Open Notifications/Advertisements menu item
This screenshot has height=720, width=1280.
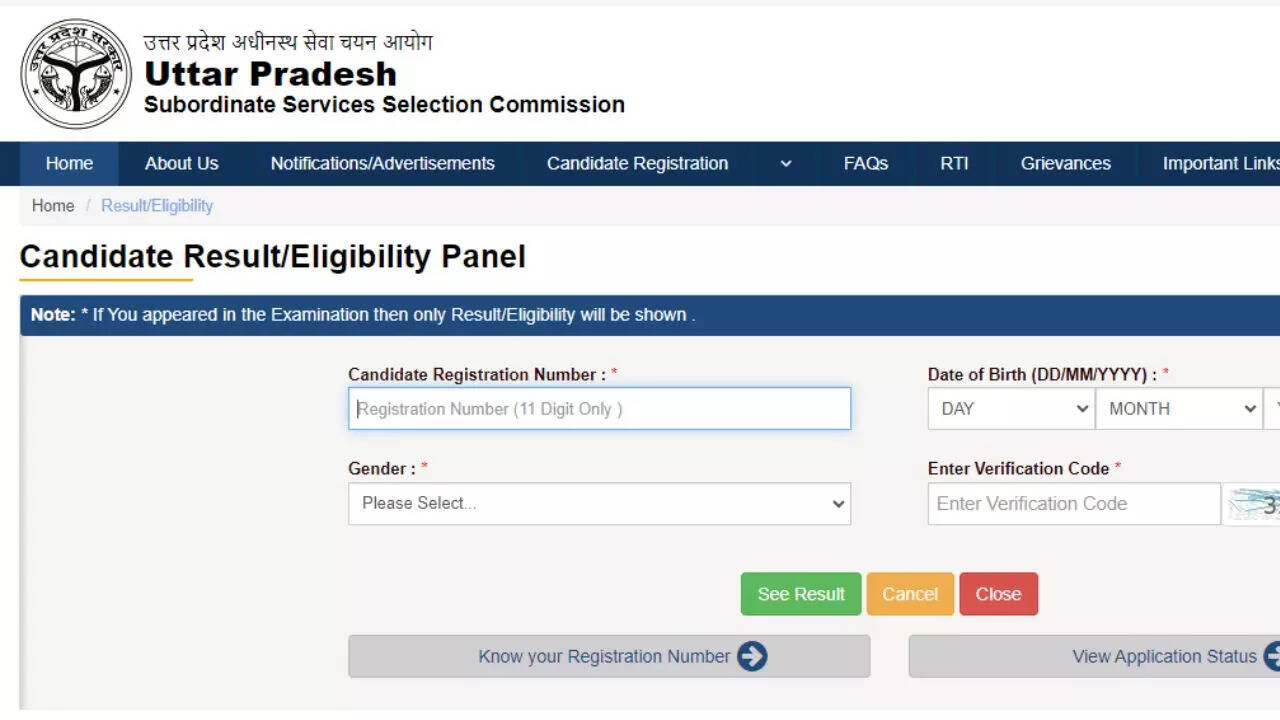pos(382,164)
